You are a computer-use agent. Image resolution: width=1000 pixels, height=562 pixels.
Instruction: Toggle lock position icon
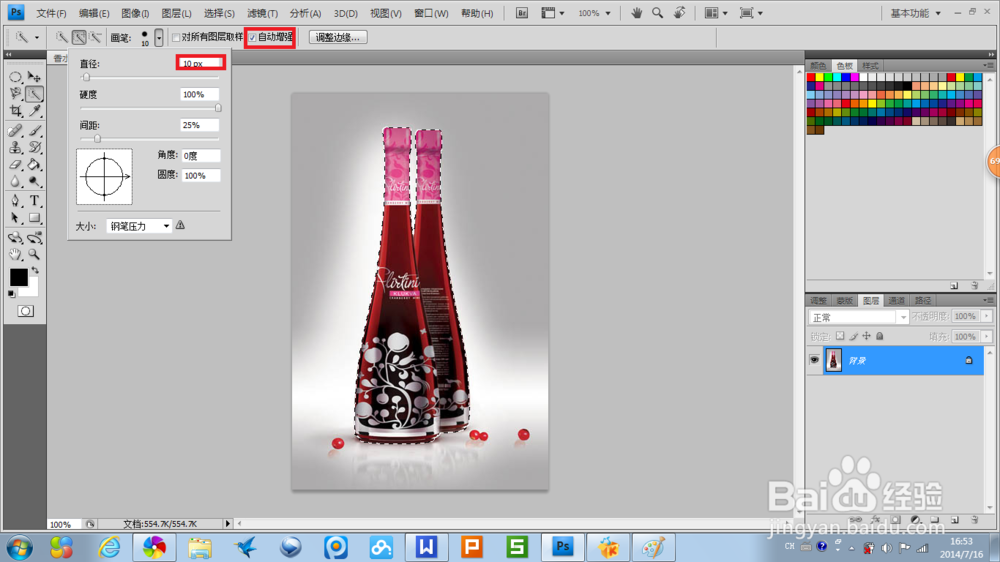coord(866,336)
